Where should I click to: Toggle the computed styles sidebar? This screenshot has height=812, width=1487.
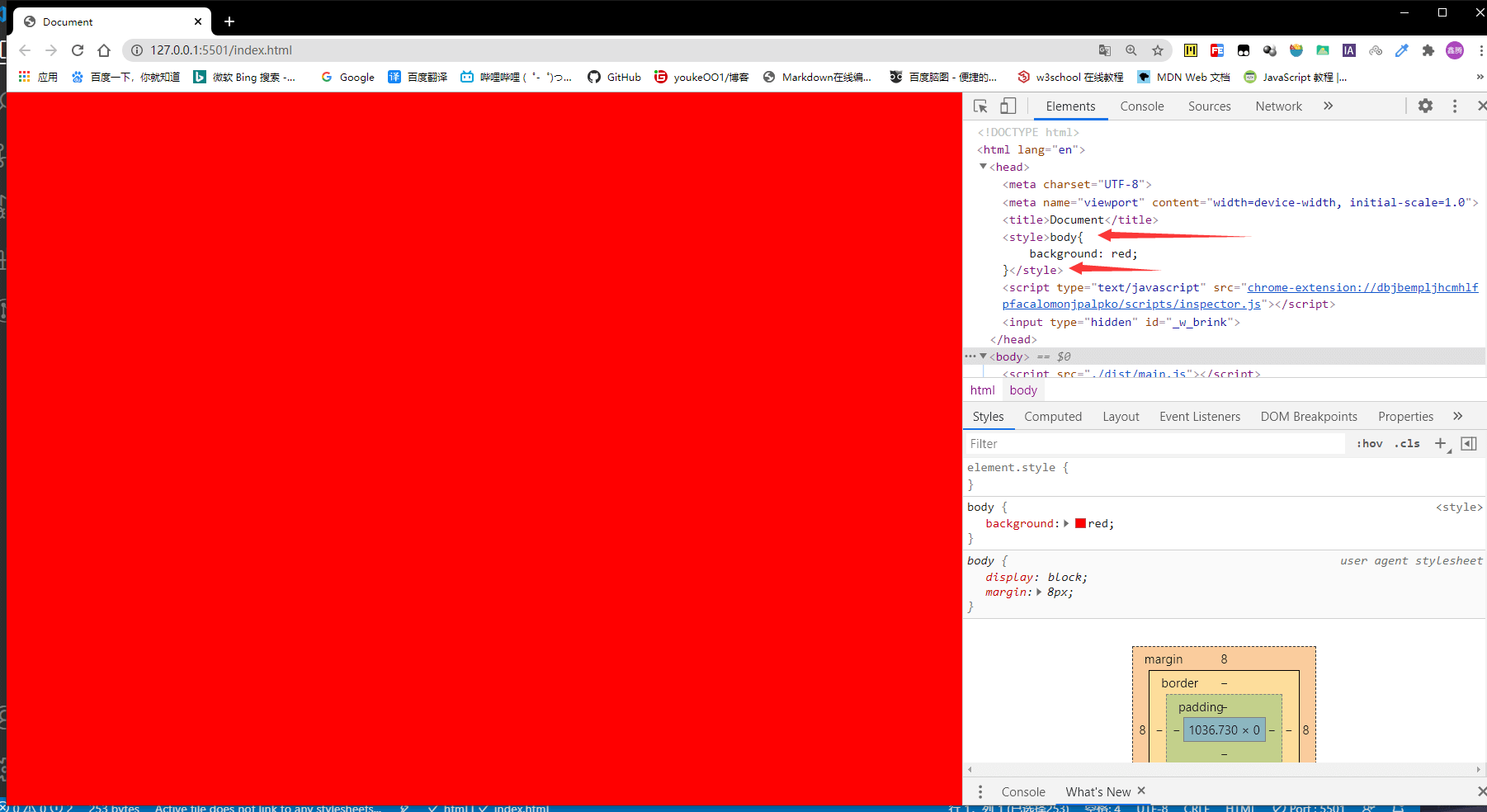pyautogui.click(x=1469, y=444)
